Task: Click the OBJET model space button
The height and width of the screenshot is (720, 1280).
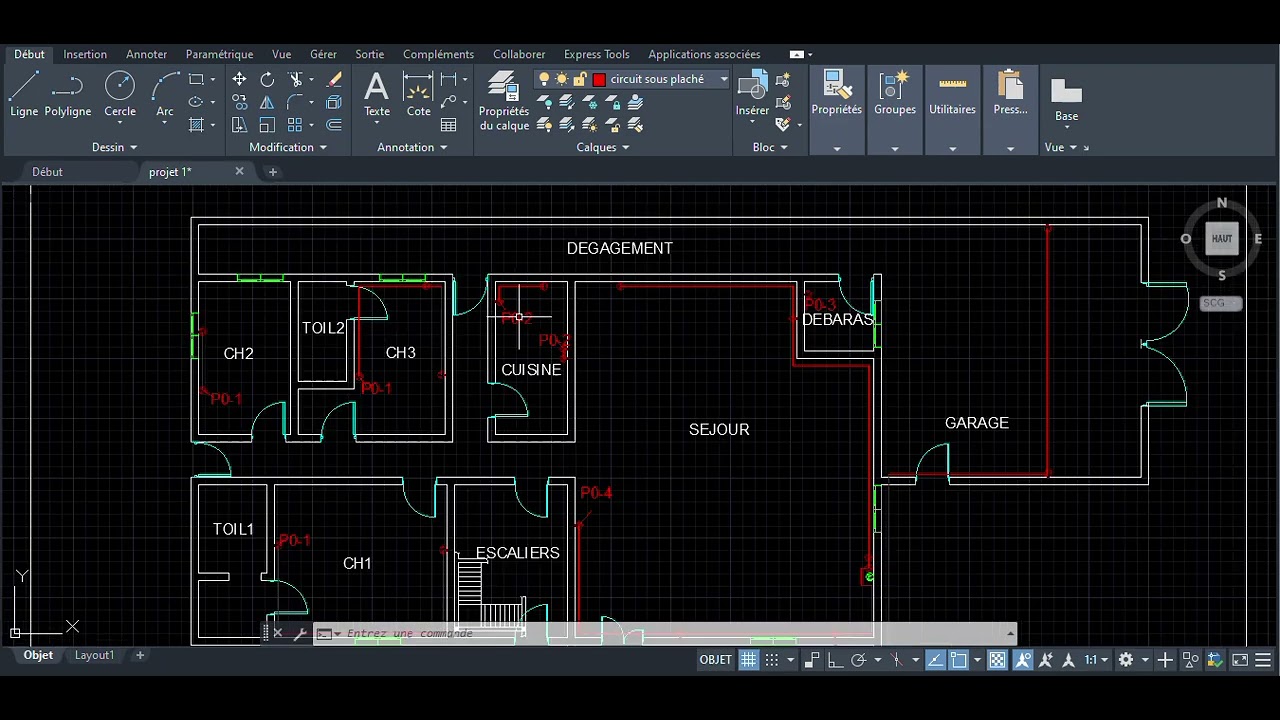Action: (715, 660)
